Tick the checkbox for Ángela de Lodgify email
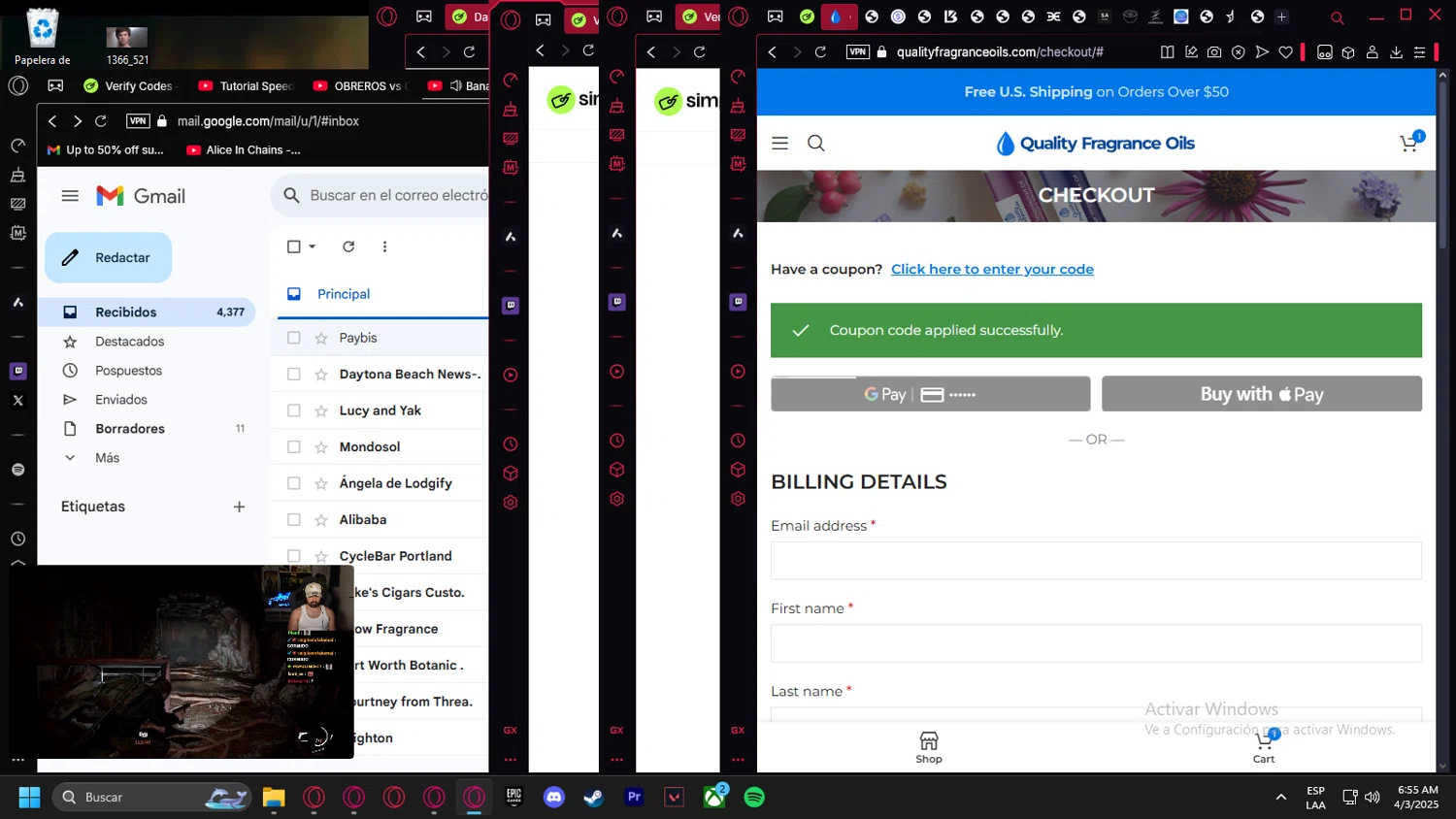Viewport: 1456px width, 819px height. point(294,483)
